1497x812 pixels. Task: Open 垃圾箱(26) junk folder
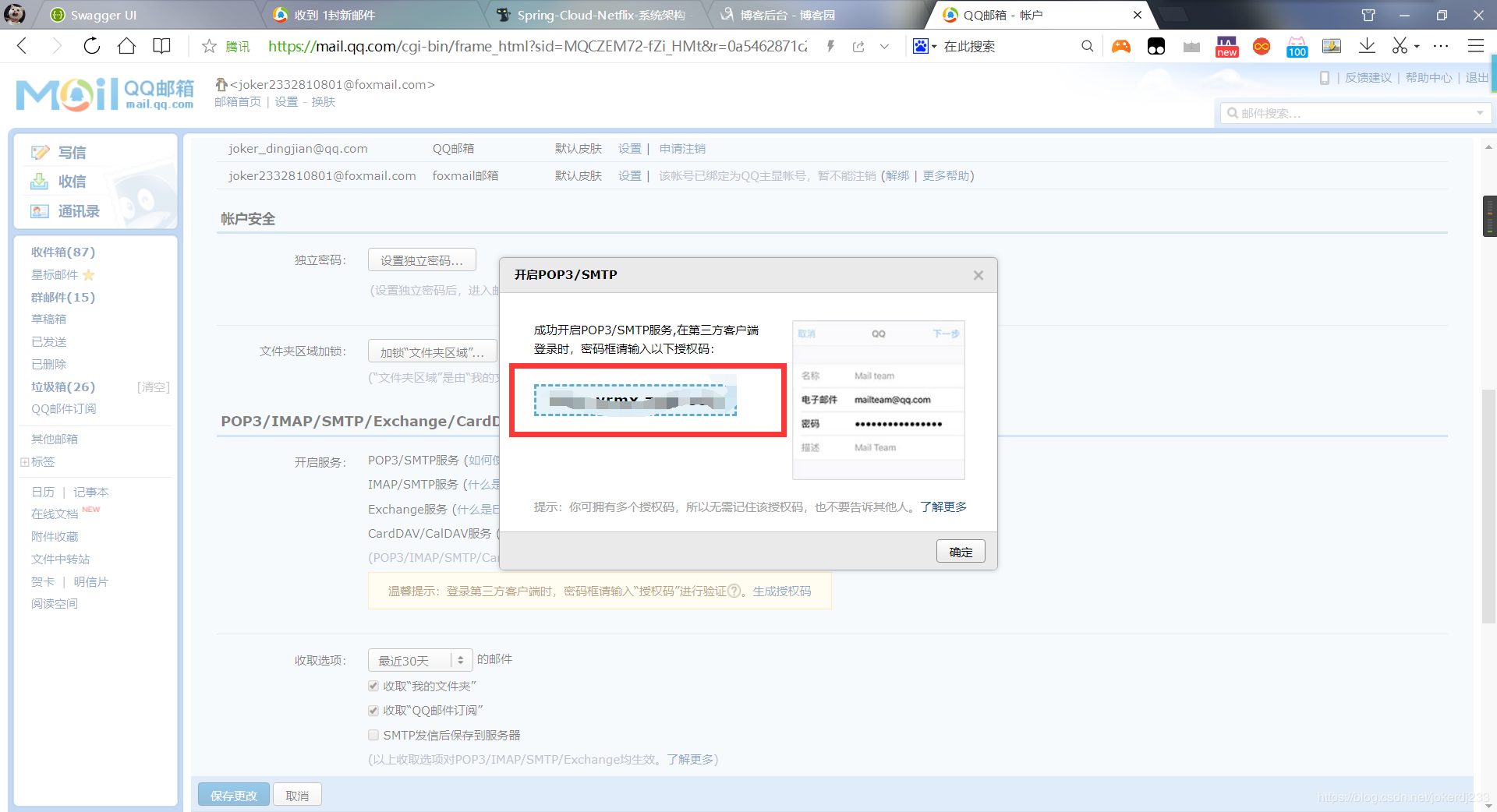click(63, 387)
